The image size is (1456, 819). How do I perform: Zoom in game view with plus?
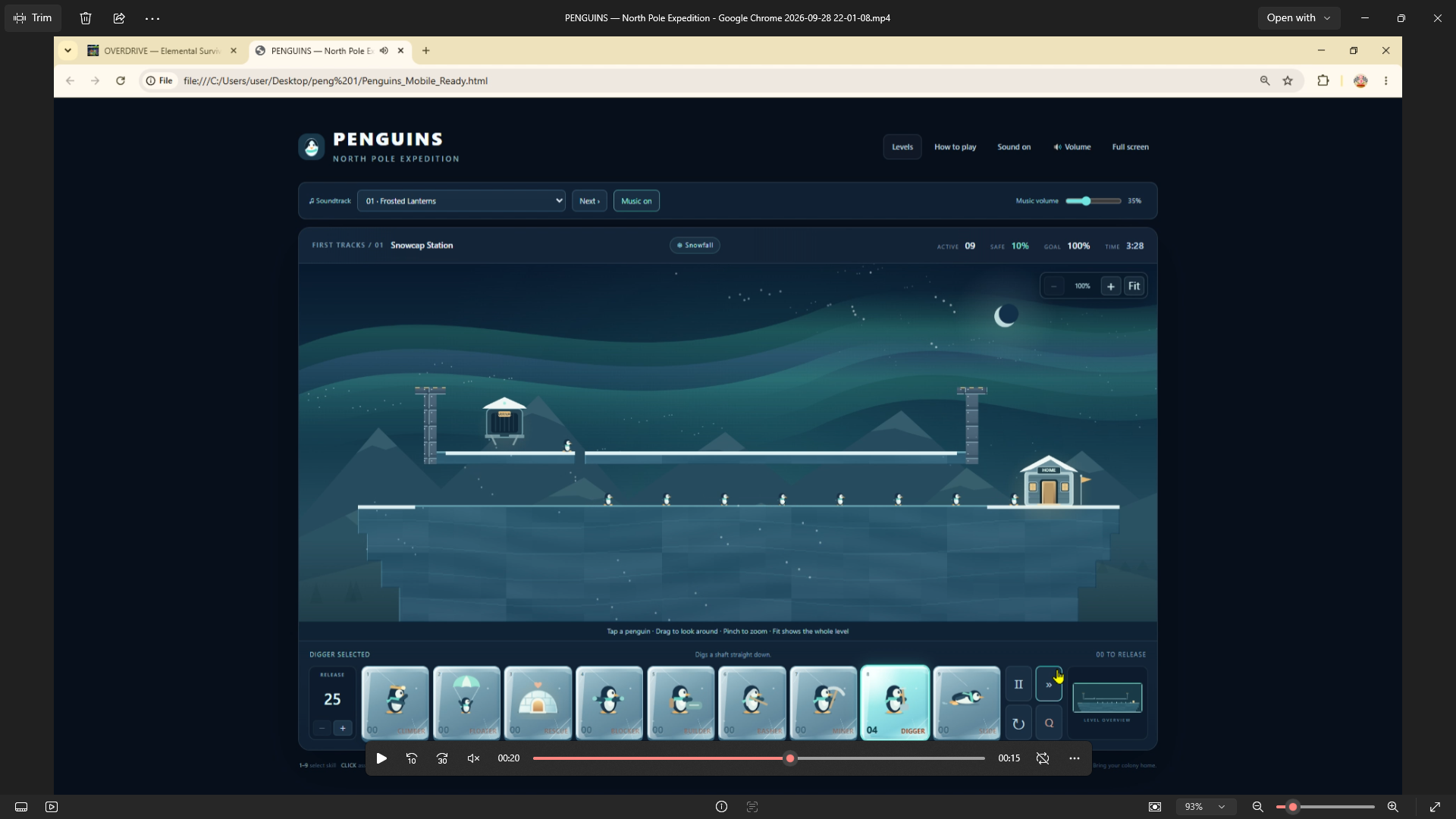[x=1111, y=287]
